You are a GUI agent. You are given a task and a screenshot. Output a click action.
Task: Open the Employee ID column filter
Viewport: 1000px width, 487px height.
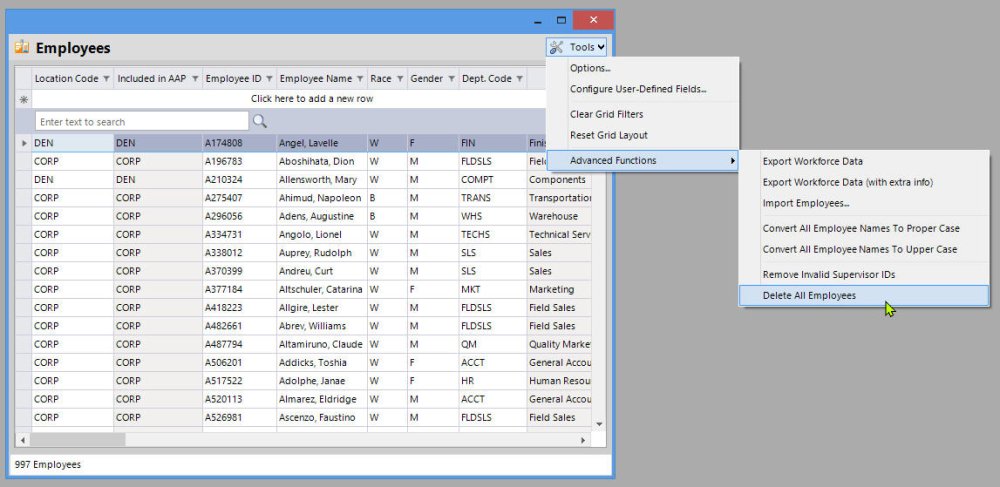[x=269, y=79]
